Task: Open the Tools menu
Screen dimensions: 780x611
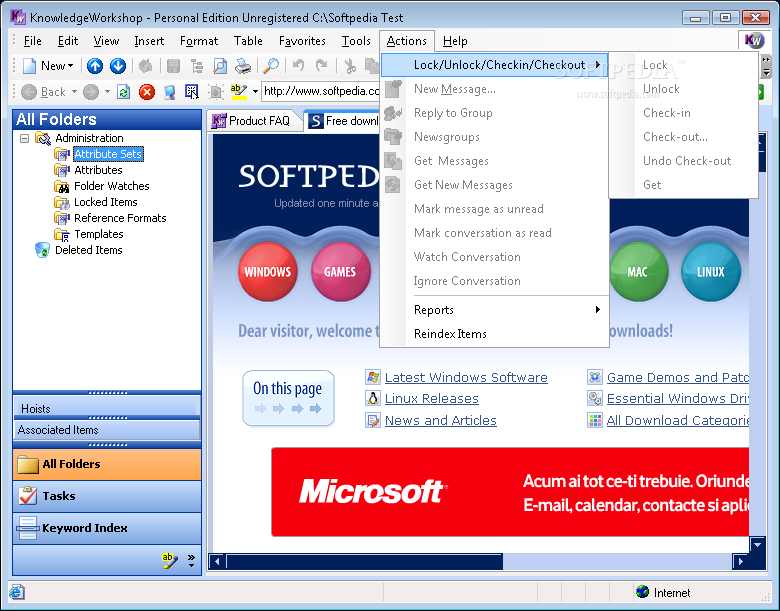Action: click(356, 41)
